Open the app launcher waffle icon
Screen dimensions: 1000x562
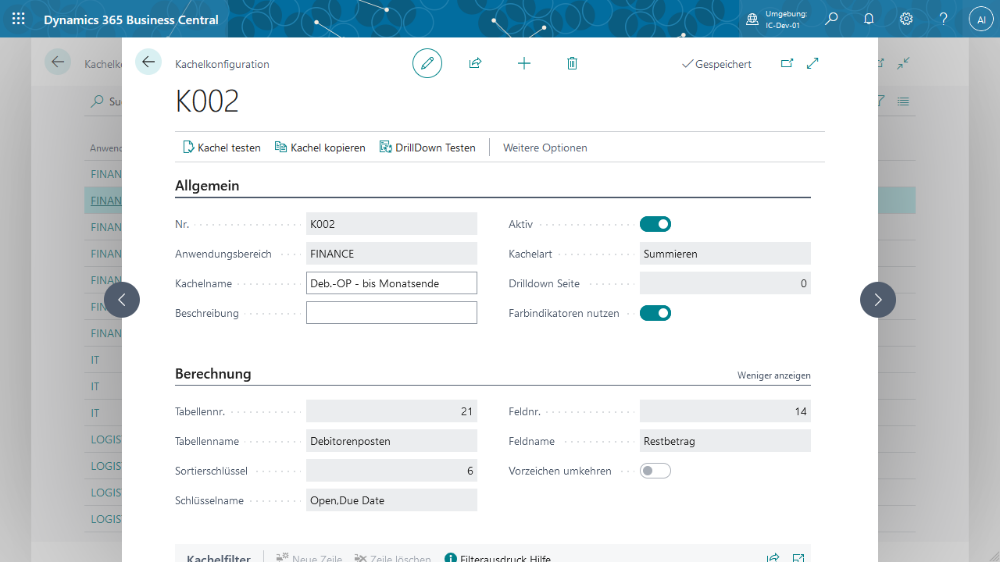click(x=18, y=19)
